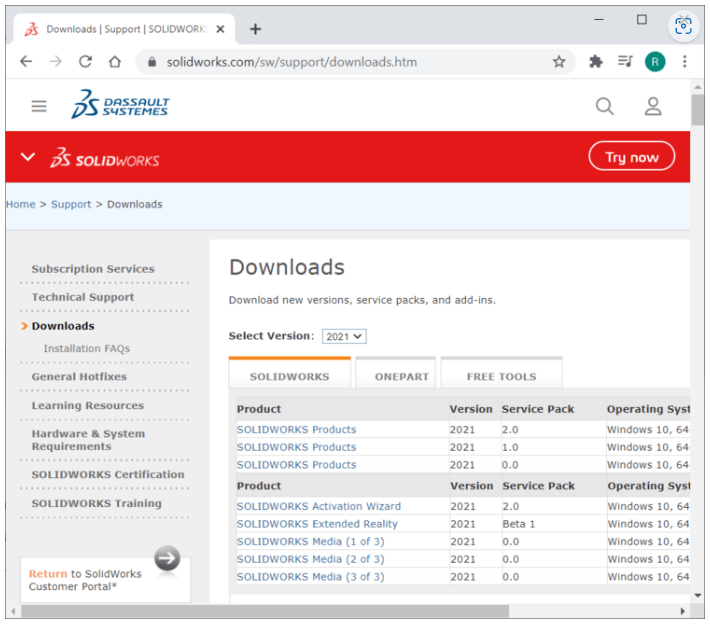This screenshot has width=710, height=625.
Task: Click screenshot capture icon at top right
Action: [x=683, y=25]
